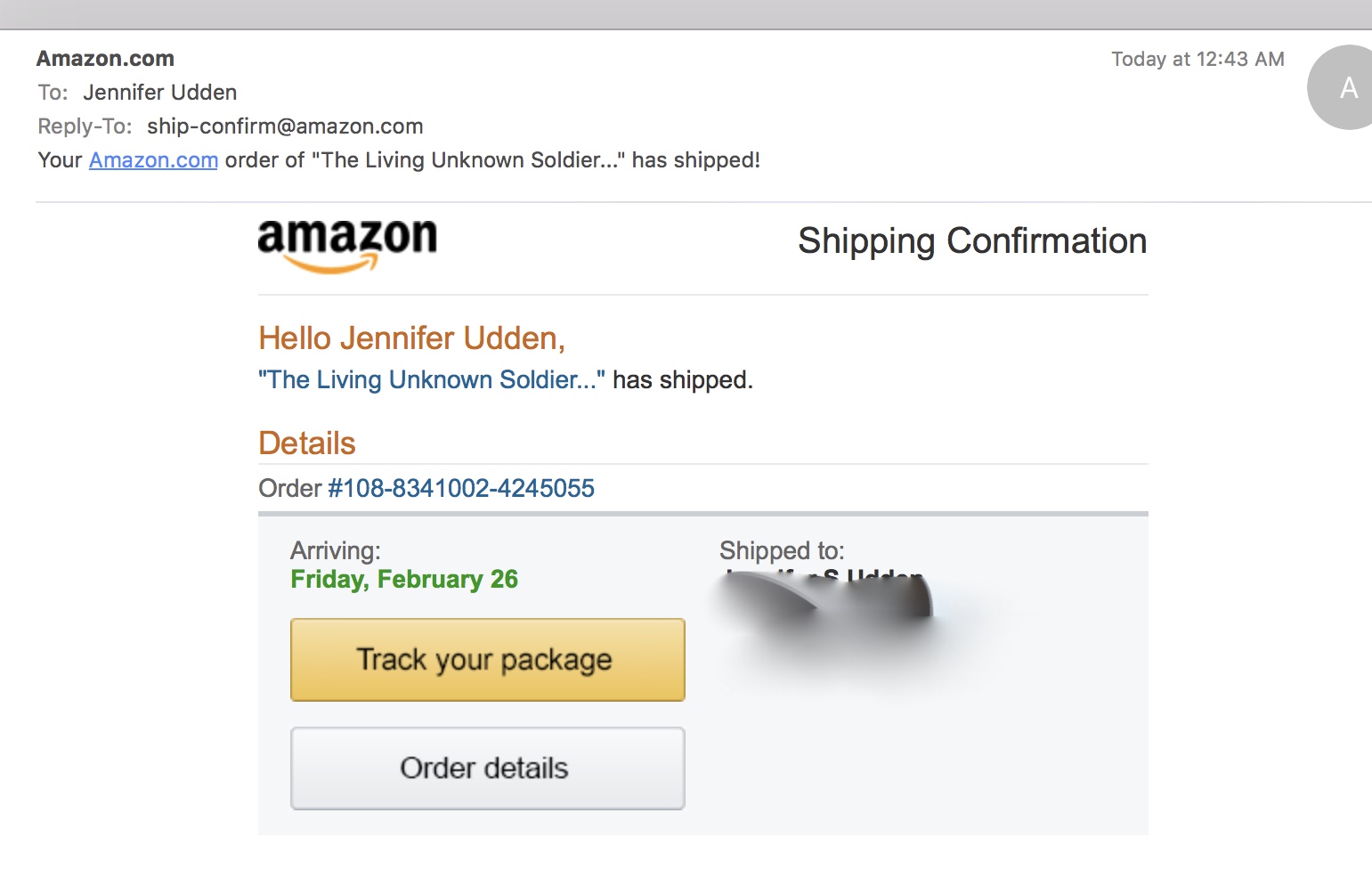Image resolution: width=1372 pixels, height=870 pixels.
Task: Click the "Reply-To:" header label
Action: (85, 126)
